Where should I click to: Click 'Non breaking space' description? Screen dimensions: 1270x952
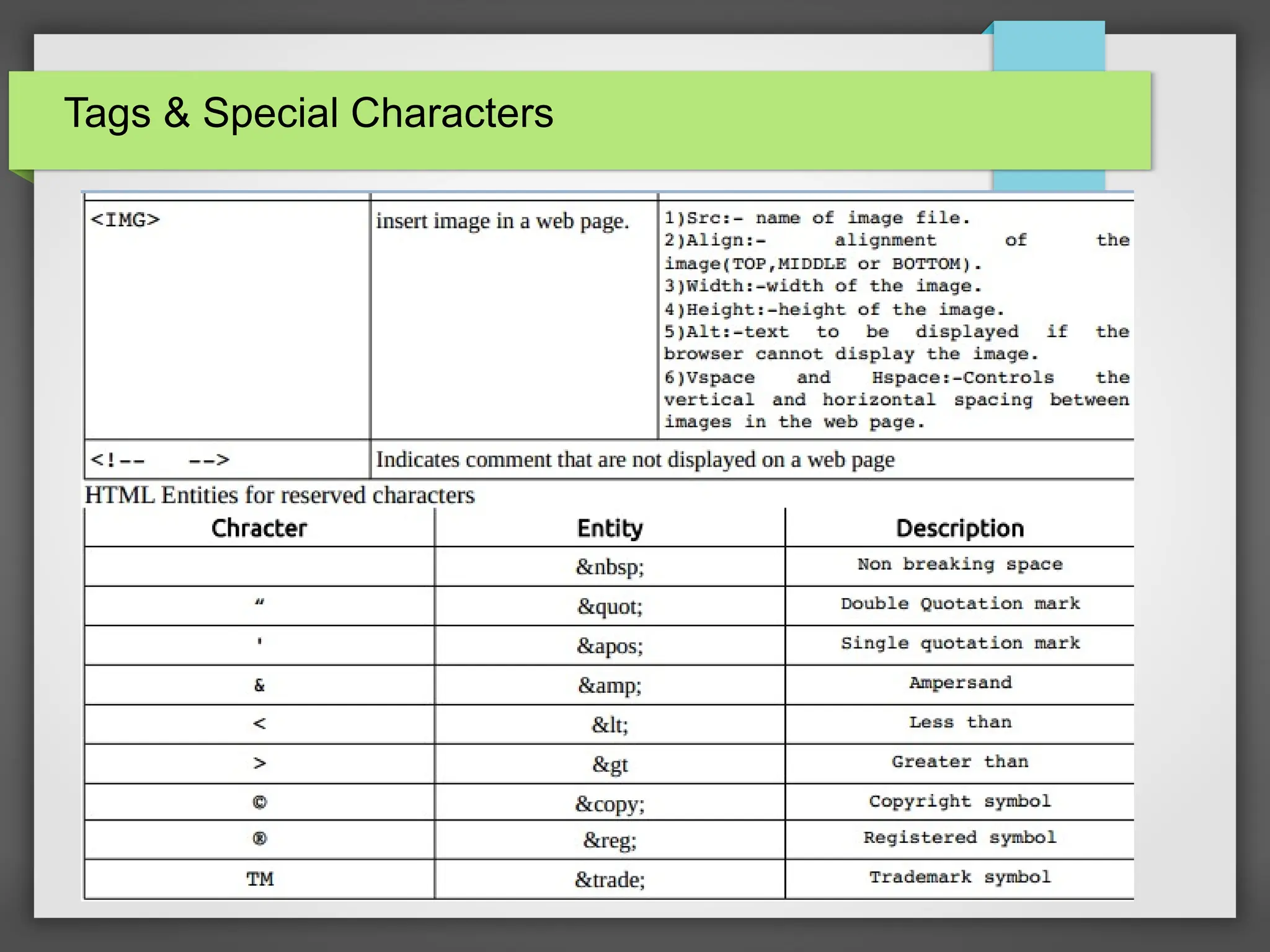(960, 564)
